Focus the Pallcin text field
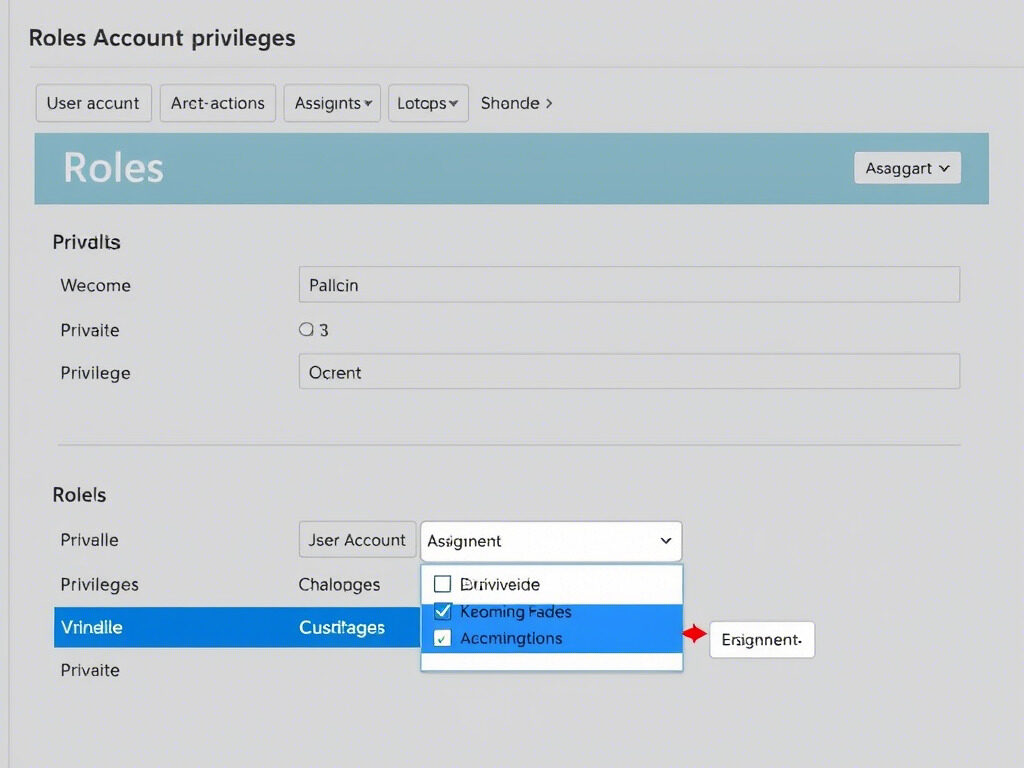 629,285
